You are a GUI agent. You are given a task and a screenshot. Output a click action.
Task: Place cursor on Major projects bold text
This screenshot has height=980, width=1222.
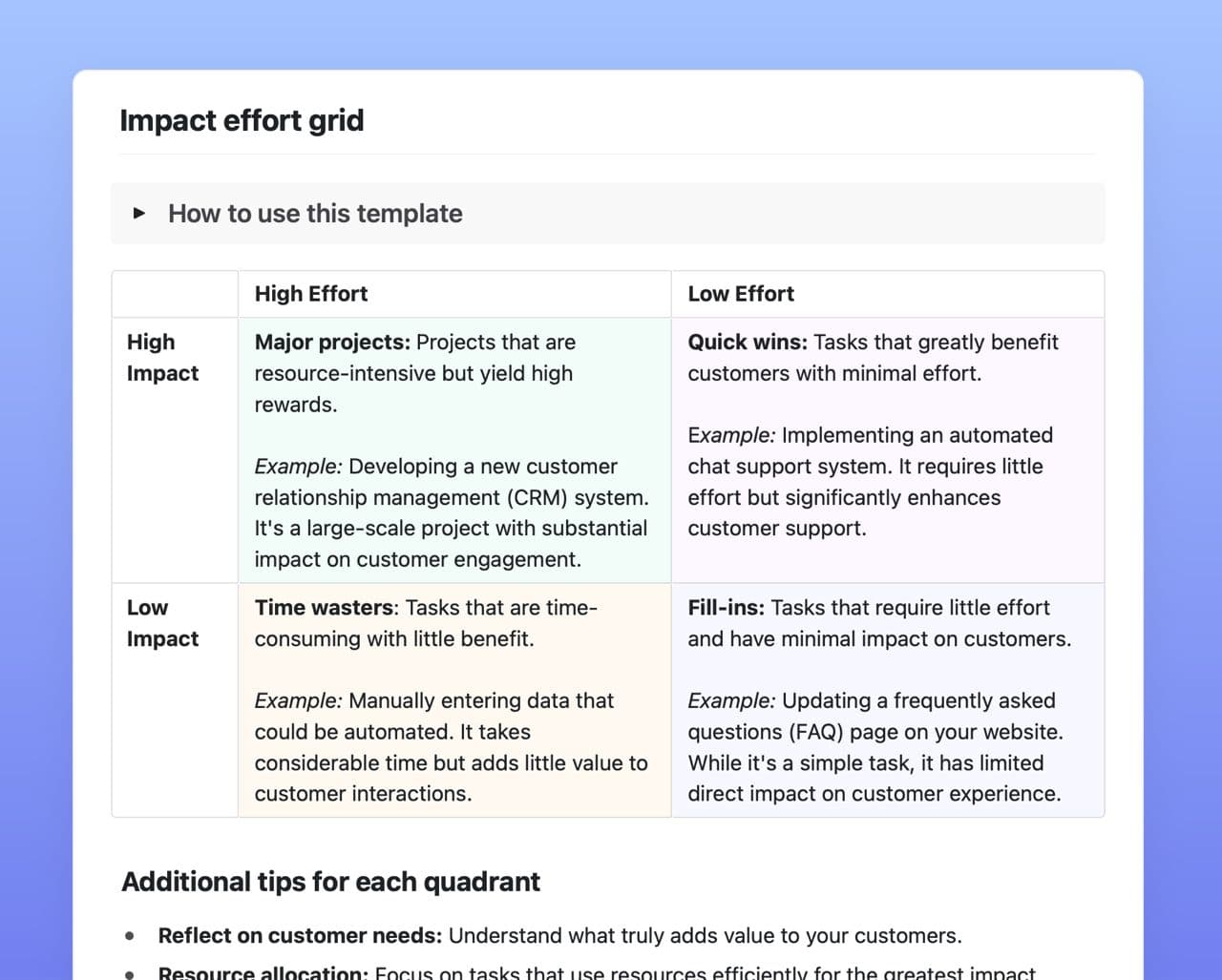point(332,343)
